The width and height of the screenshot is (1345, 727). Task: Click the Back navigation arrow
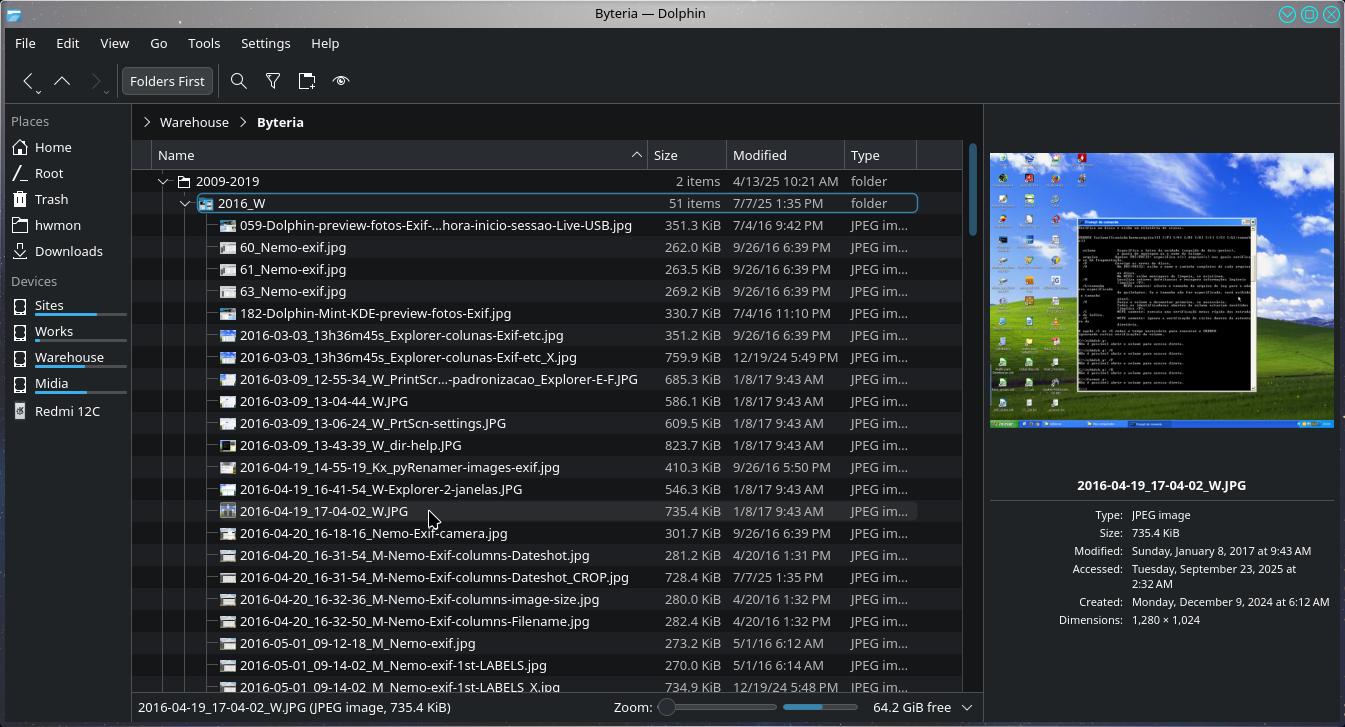tap(28, 81)
